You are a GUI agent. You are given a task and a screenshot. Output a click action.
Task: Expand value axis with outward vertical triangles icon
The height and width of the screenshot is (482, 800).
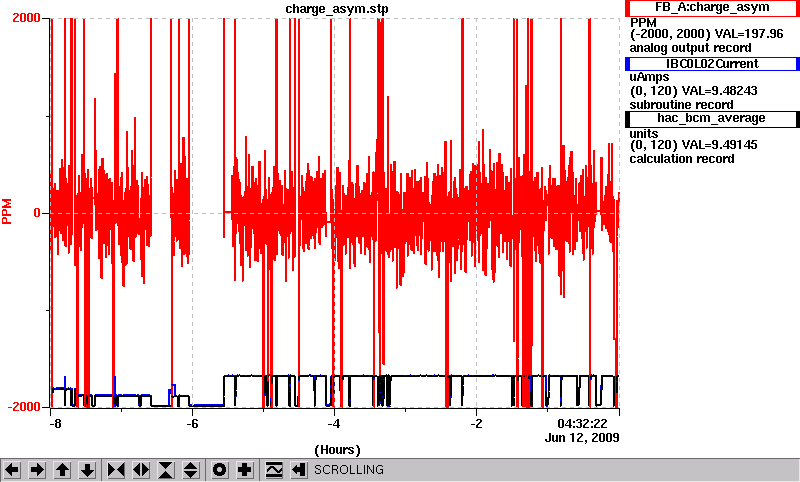191,469
